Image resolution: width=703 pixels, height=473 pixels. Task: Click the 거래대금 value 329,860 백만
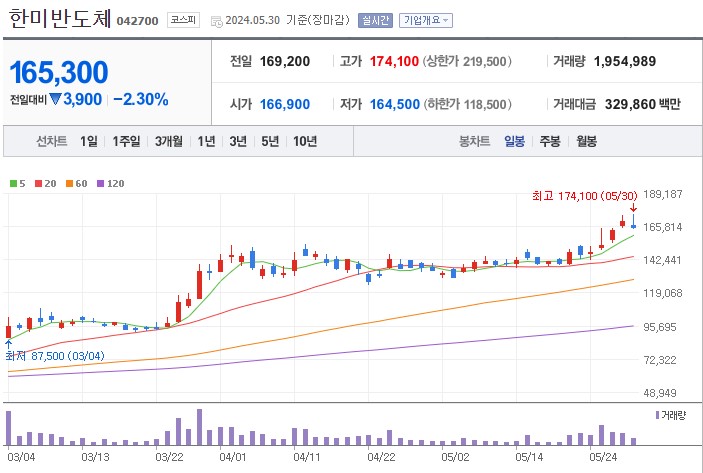[x=642, y=104]
